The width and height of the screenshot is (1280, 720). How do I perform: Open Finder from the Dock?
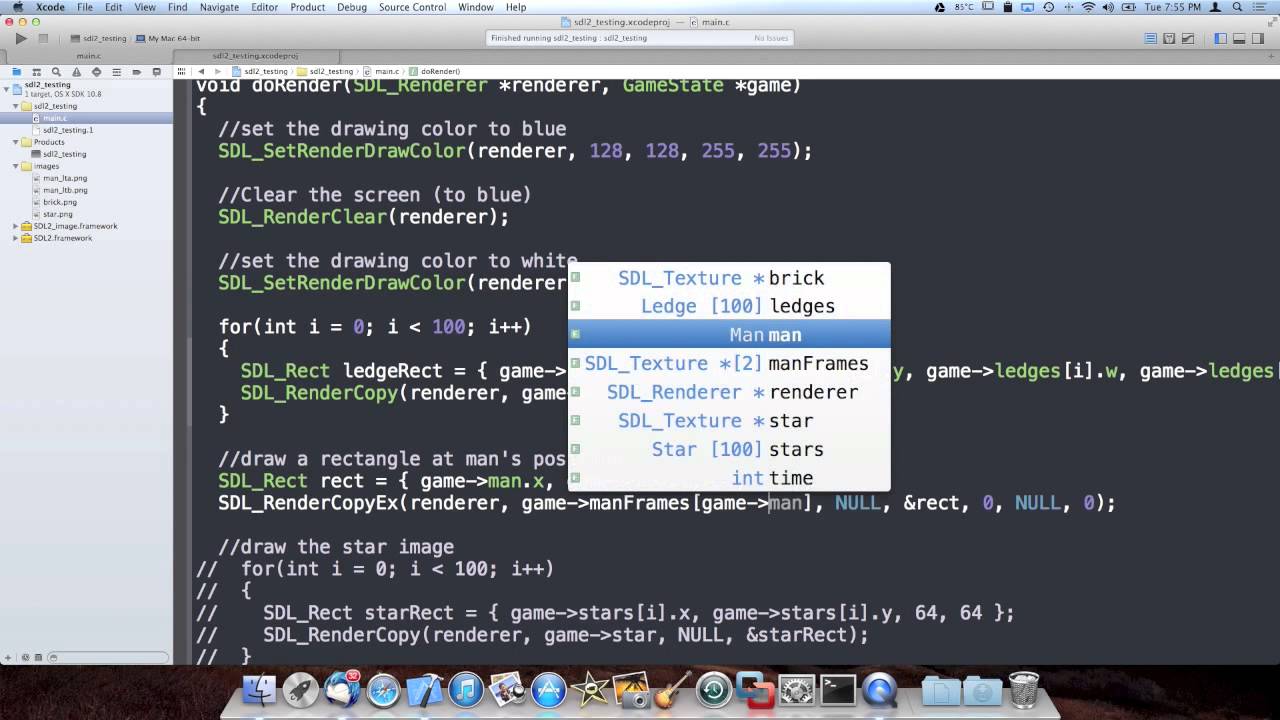coord(259,689)
